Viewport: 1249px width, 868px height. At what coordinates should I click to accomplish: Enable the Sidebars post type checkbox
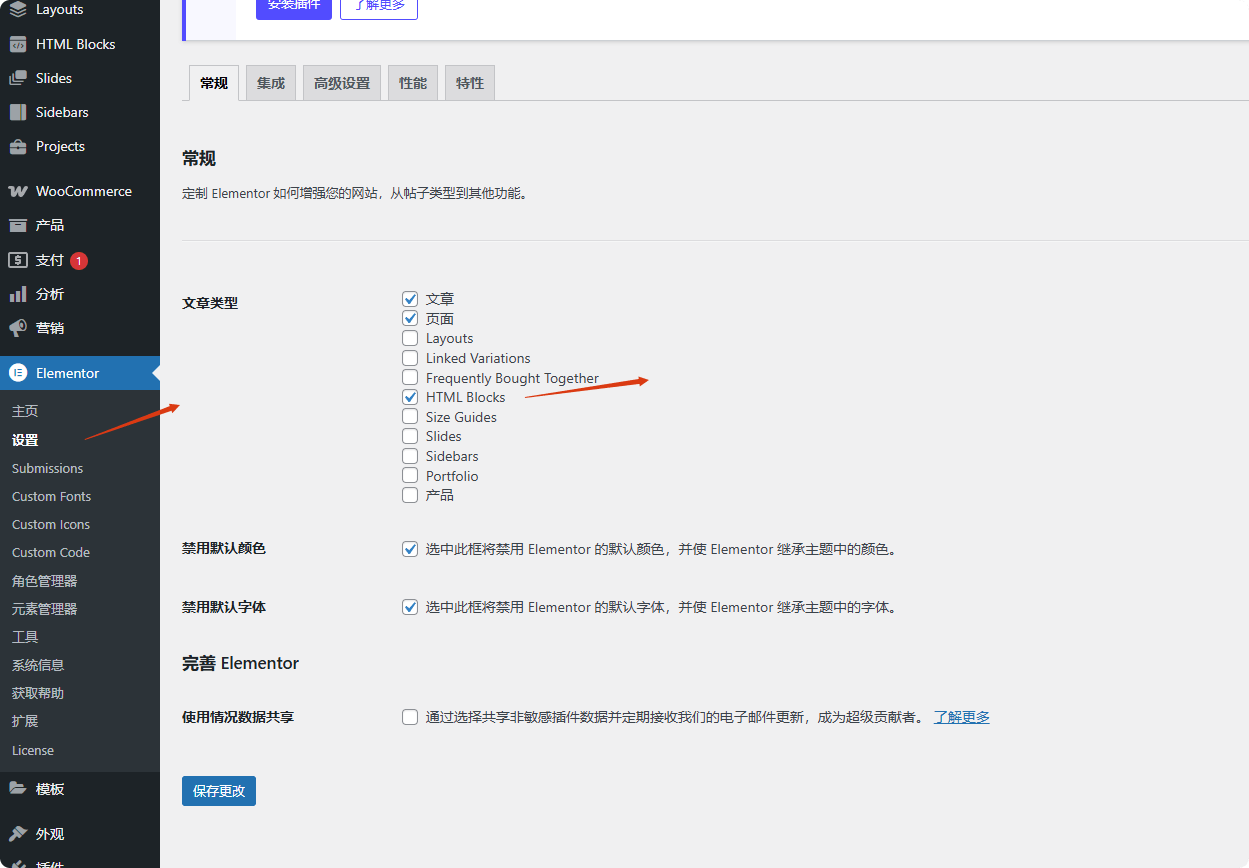point(410,456)
